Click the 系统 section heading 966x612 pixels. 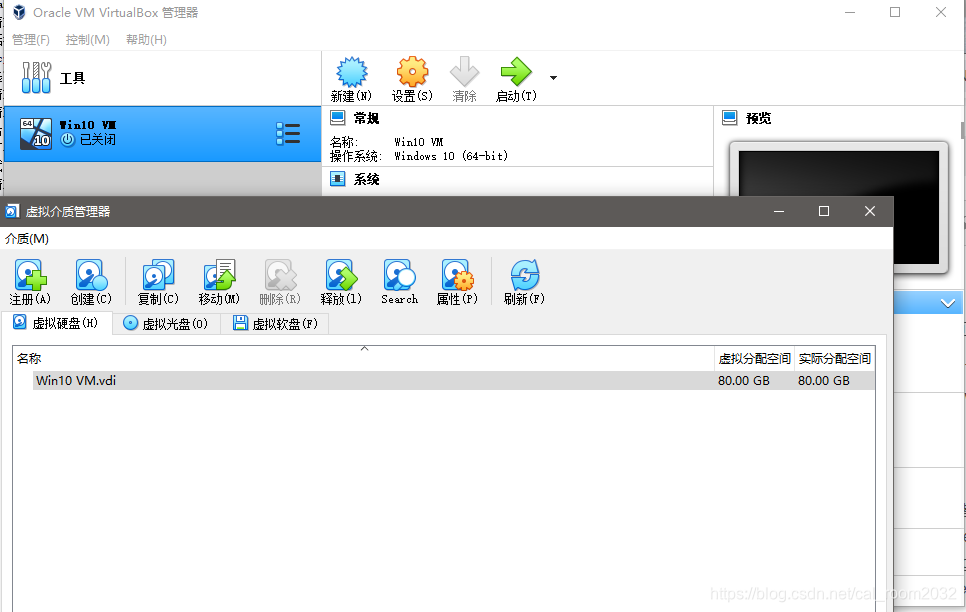point(367,179)
